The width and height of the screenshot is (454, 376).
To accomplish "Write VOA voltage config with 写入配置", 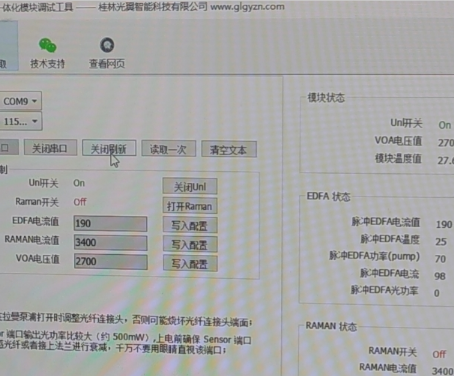I will pos(190,264).
